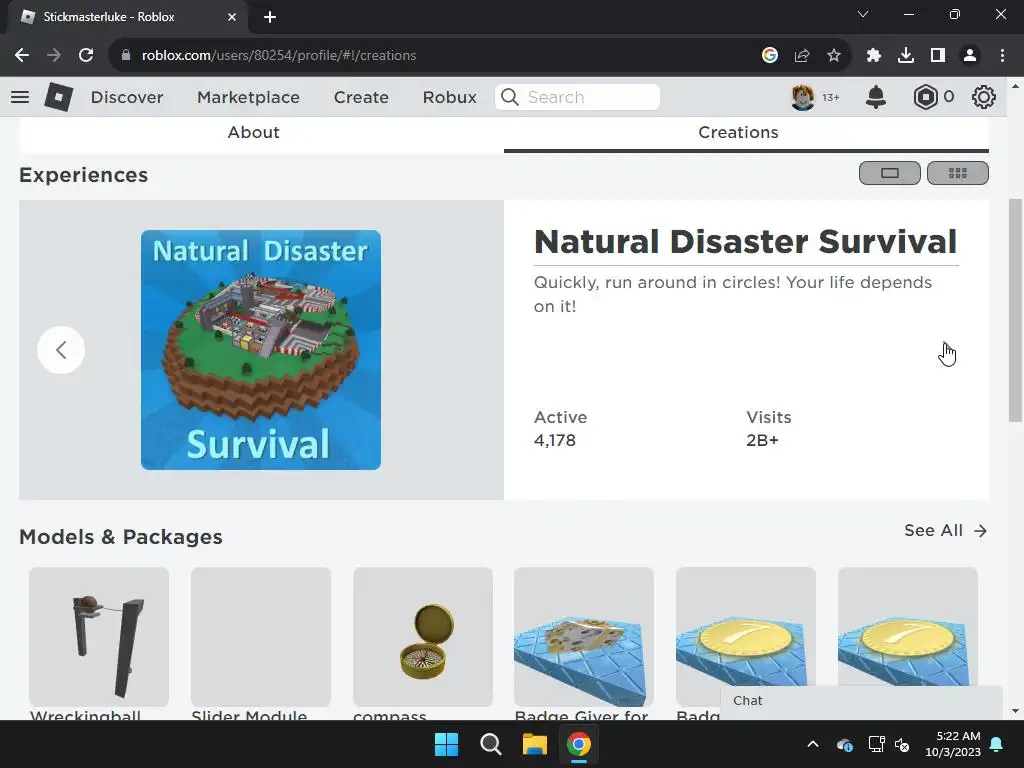Image resolution: width=1024 pixels, height=768 pixels.
Task: Open the Slider Module model card
Action: pos(261,637)
